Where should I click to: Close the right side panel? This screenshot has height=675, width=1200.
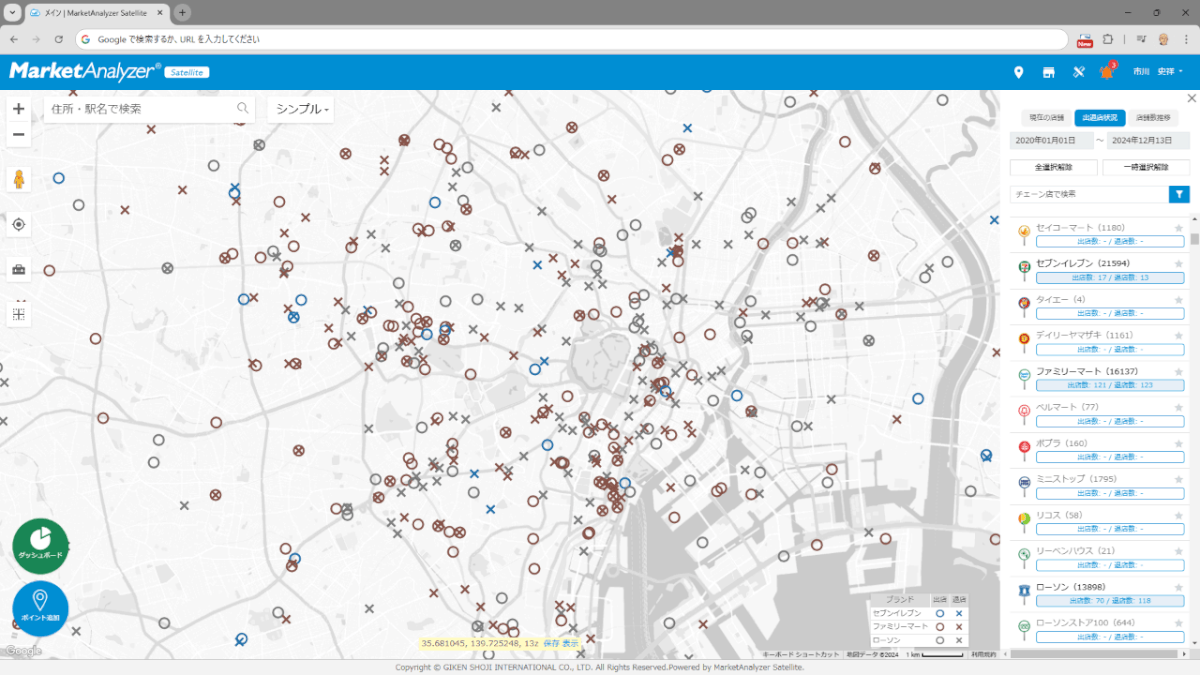click(1191, 98)
